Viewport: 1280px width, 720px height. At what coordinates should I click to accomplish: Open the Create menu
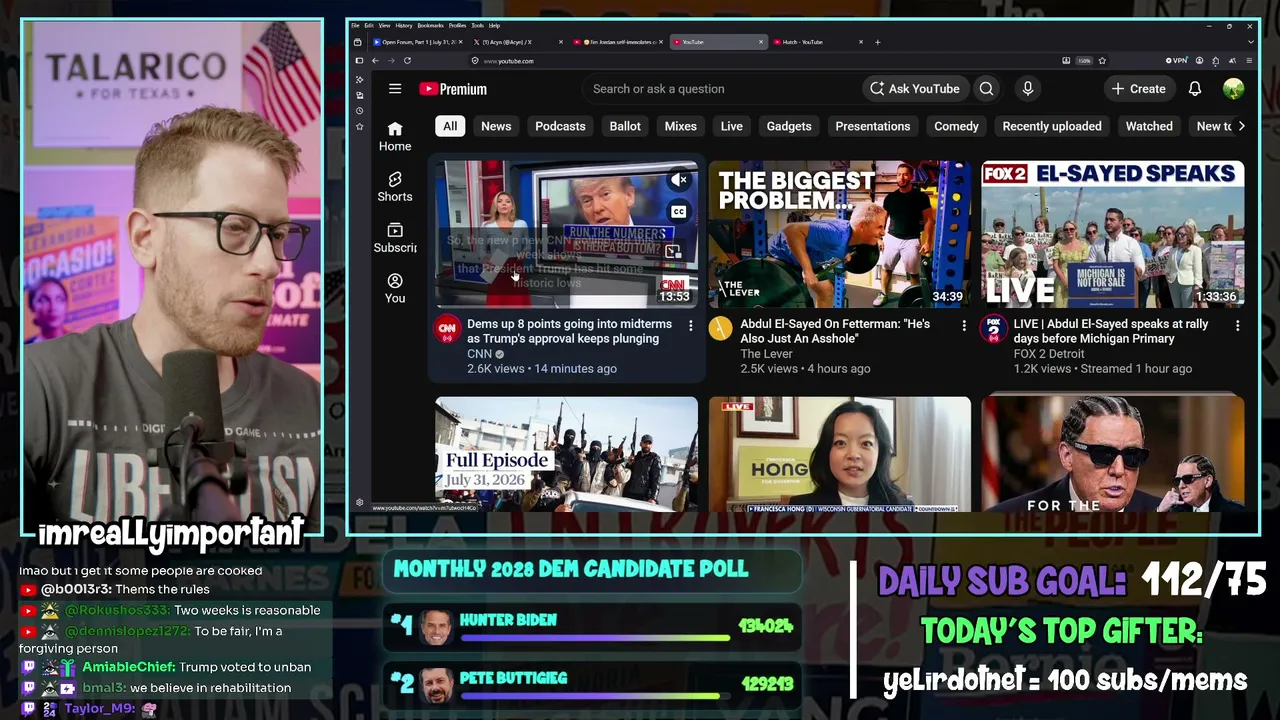[x=1138, y=89]
